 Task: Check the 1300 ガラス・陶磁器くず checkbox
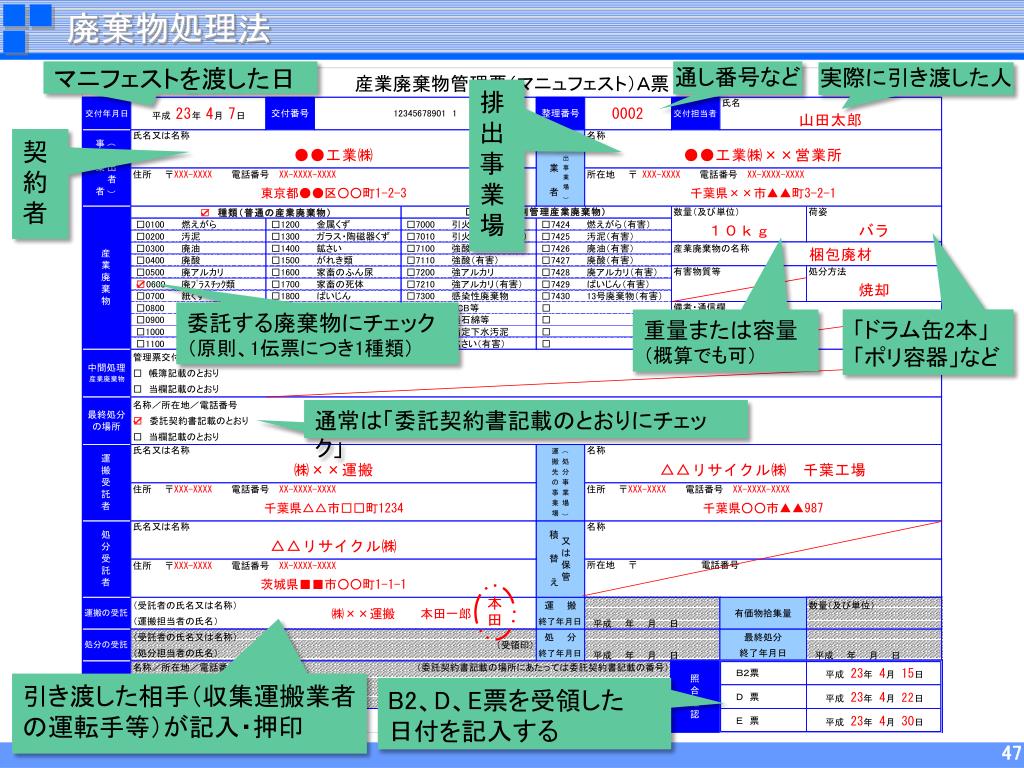click(276, 236)
